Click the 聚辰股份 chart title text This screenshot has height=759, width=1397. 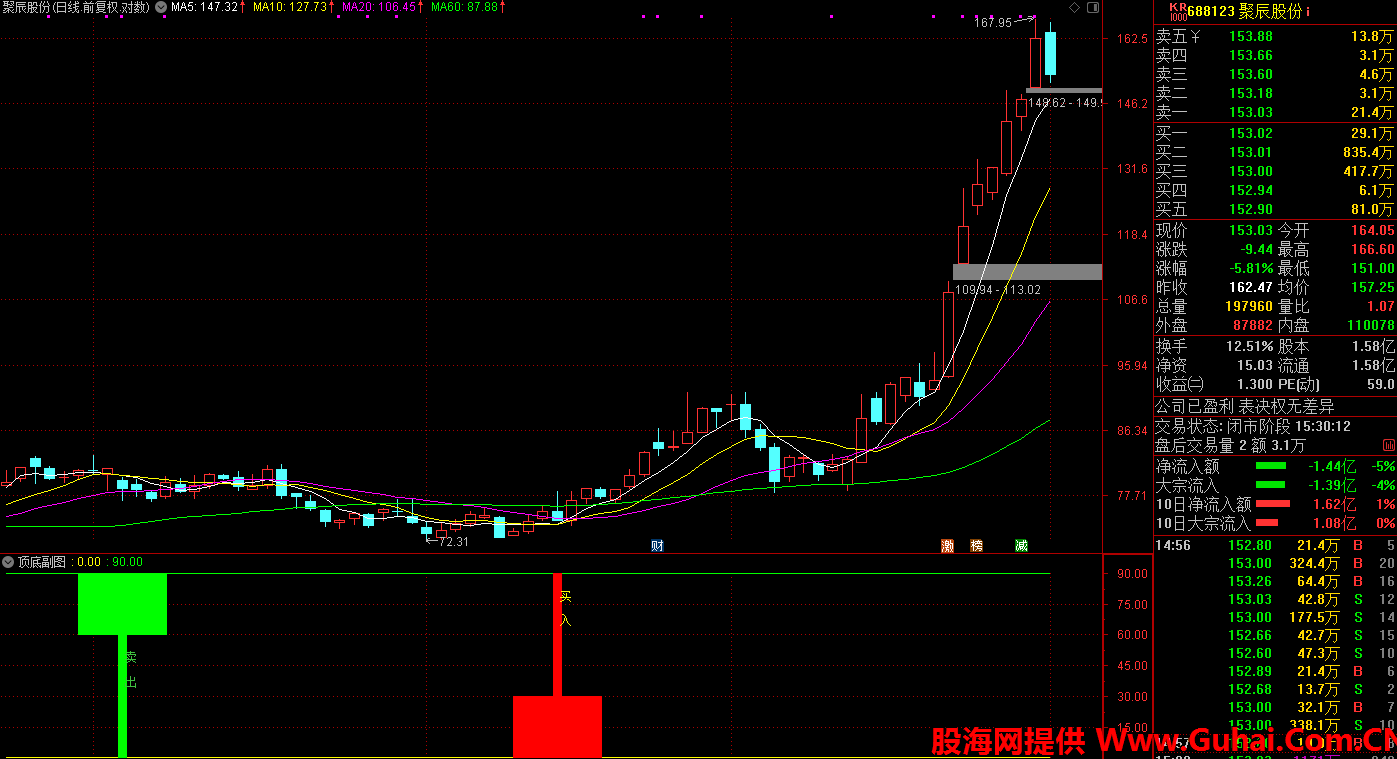click(x=27, y=7)
